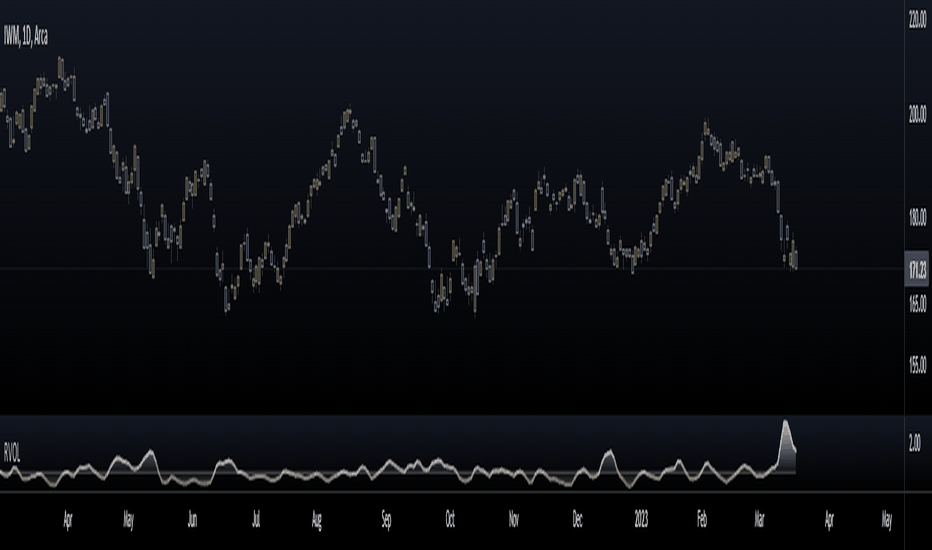The height and width of the screenshot is (550, 932).
Task: Click the 220.00 price axis label
Action: [x=917, y=20]
